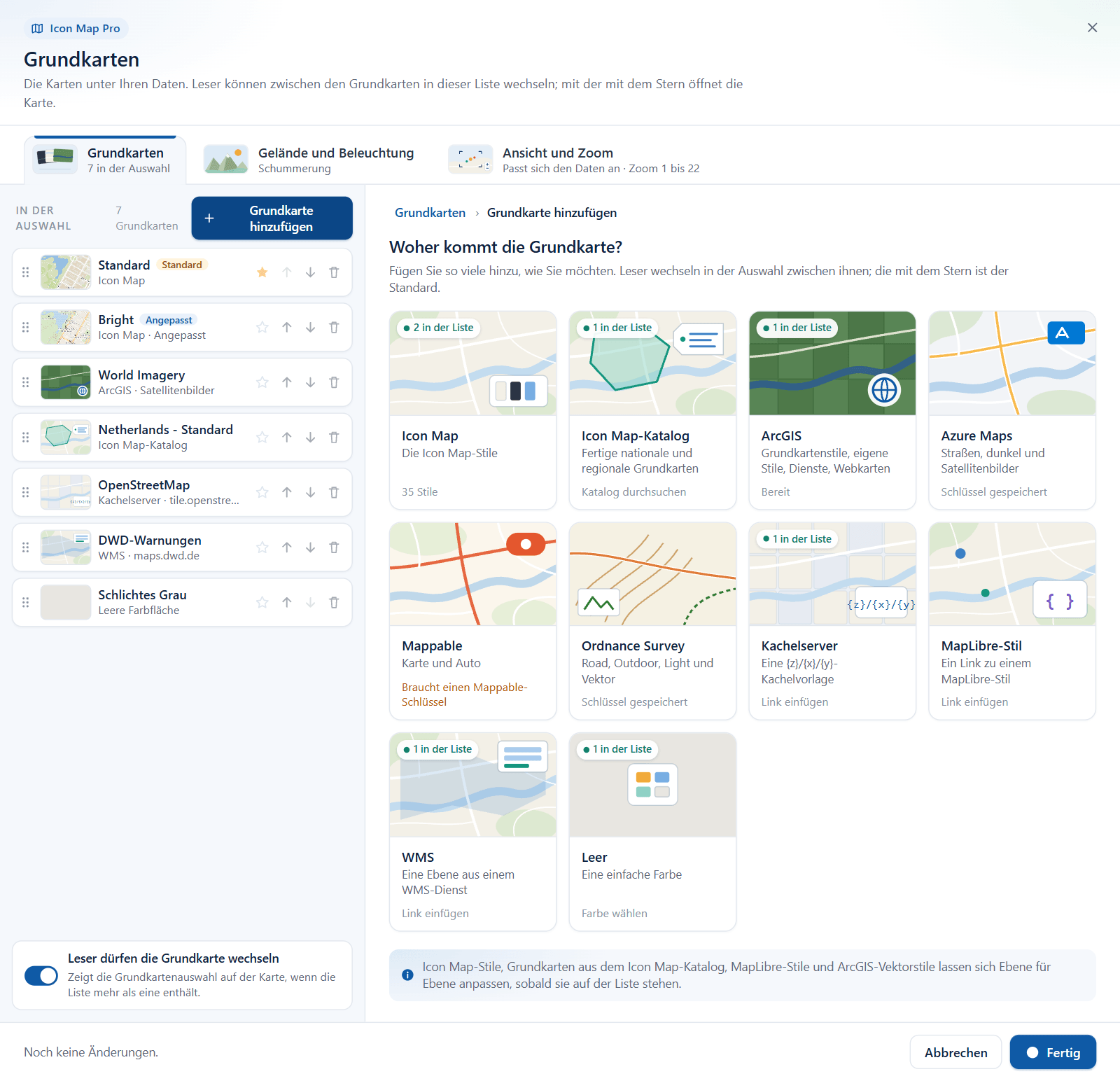Move Standard basemap down

click(310, 272)
